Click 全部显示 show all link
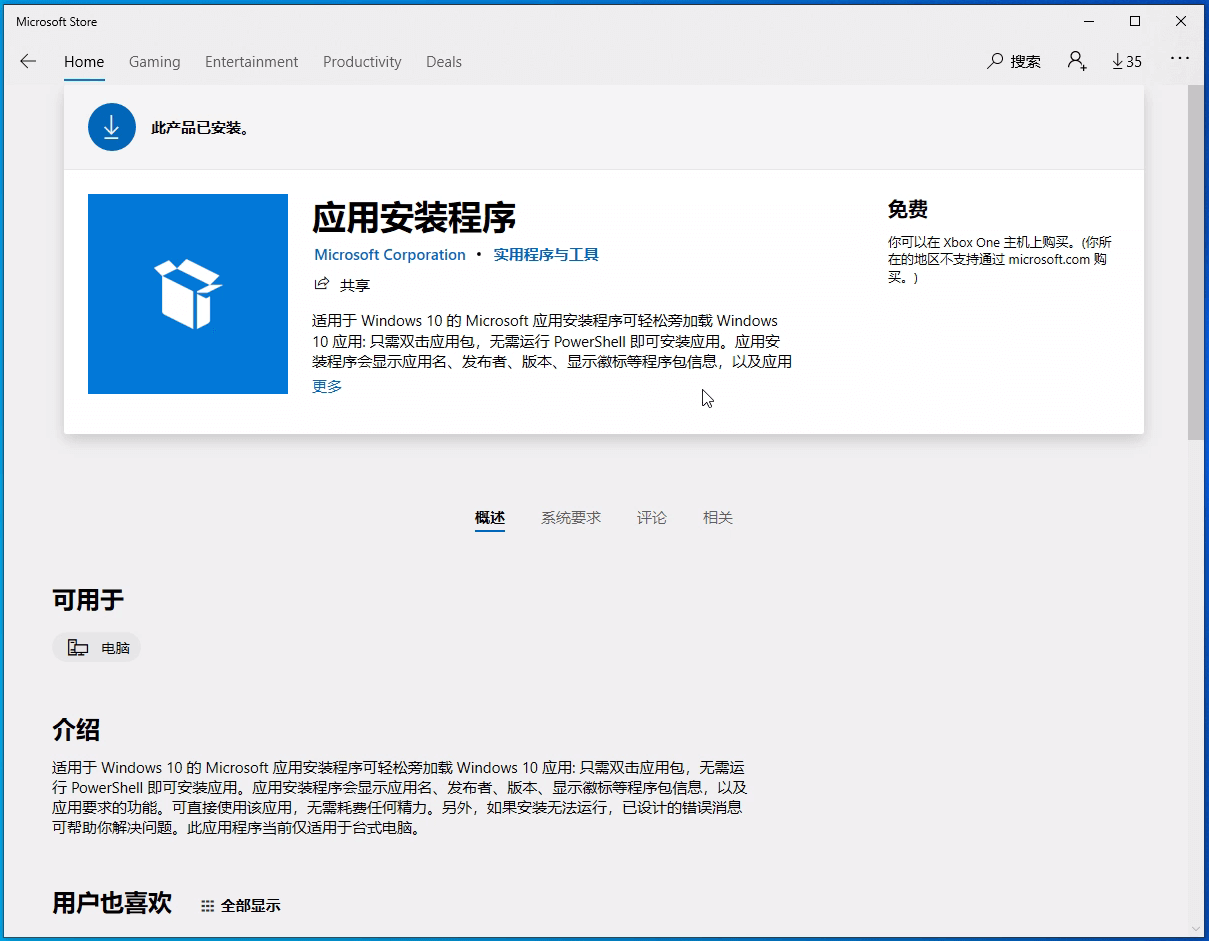The width and height of the screenshot is (1209, 941). click(x=251, y=906)
